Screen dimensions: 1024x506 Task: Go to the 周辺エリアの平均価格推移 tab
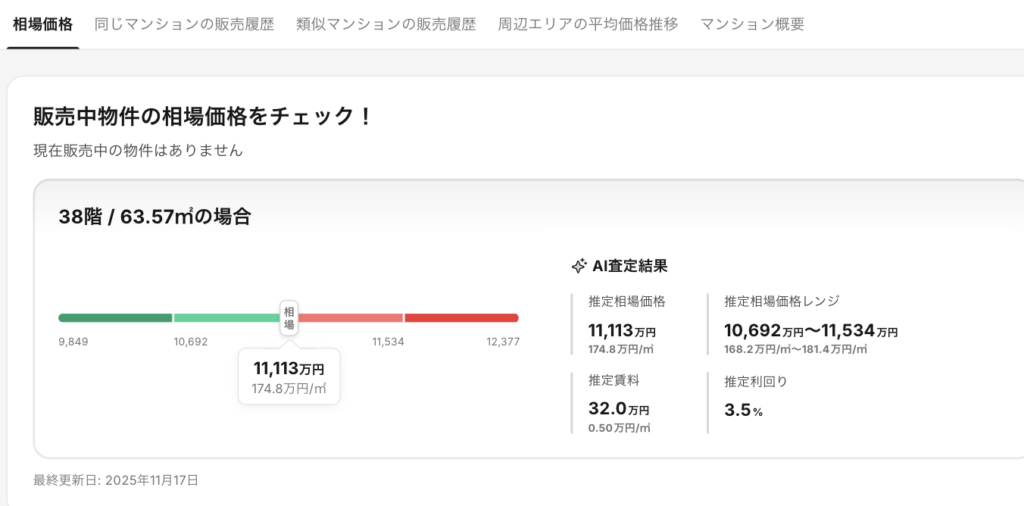[588, 24]
